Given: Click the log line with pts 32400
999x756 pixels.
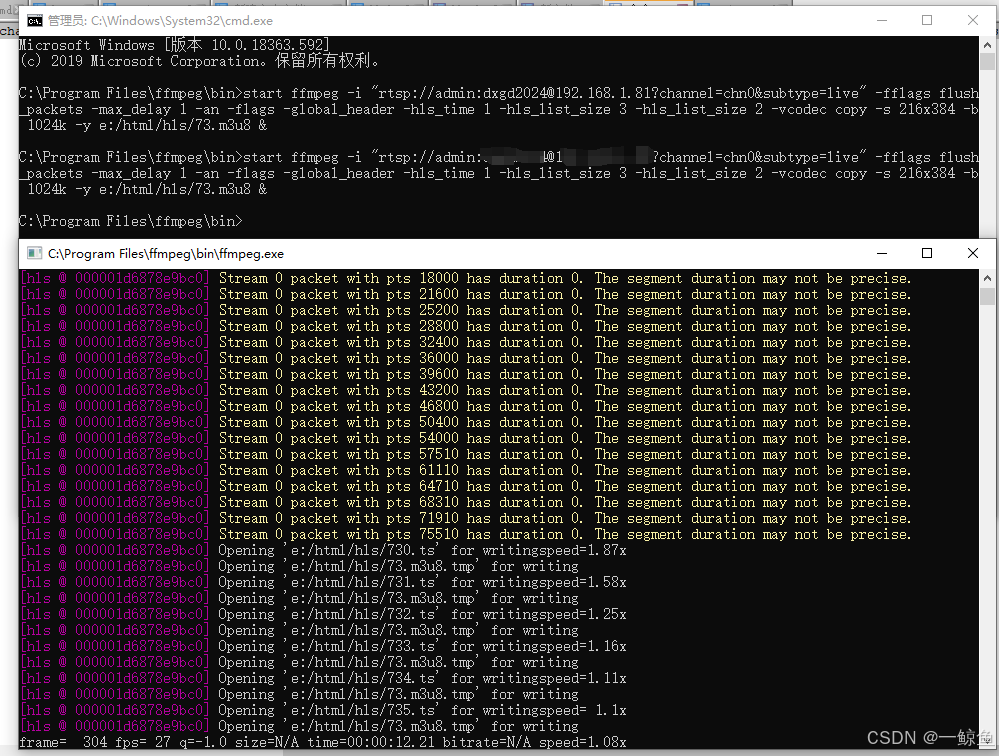Looking at the screenshot, I should 466,342.
